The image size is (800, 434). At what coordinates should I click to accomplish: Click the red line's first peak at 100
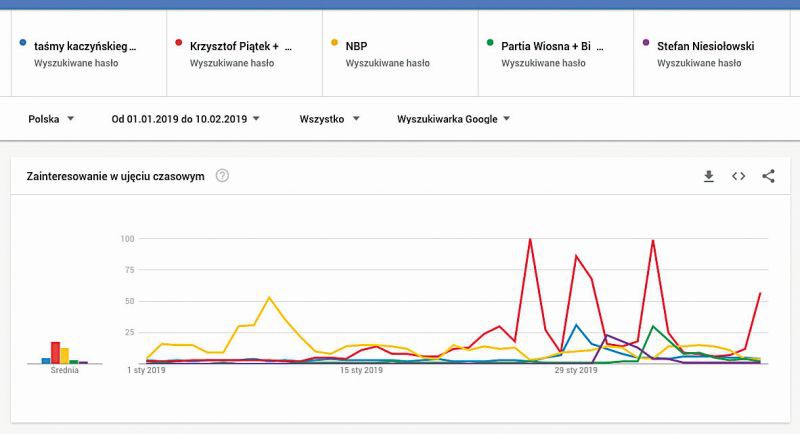[530, 239]
